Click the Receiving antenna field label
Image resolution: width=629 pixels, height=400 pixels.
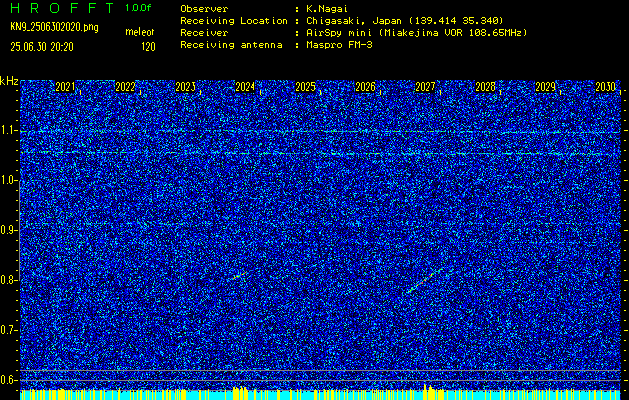coord(231,45)
